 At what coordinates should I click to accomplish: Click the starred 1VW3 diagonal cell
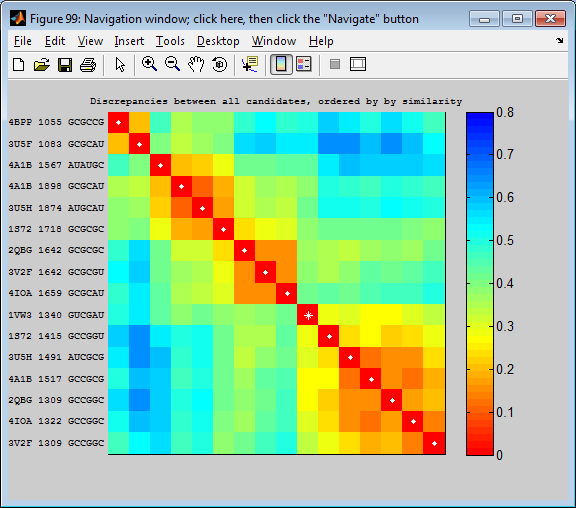coord(308,315)
